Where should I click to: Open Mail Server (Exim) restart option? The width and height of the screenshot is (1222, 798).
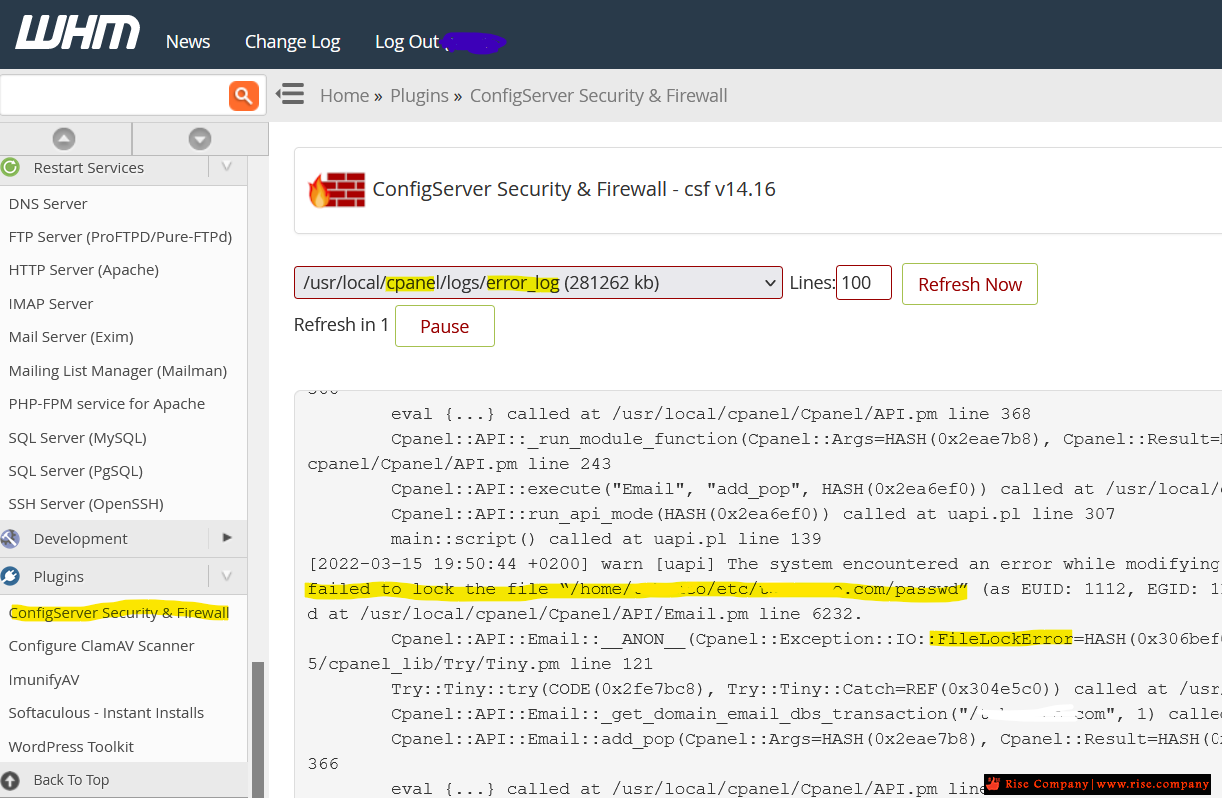71,337
